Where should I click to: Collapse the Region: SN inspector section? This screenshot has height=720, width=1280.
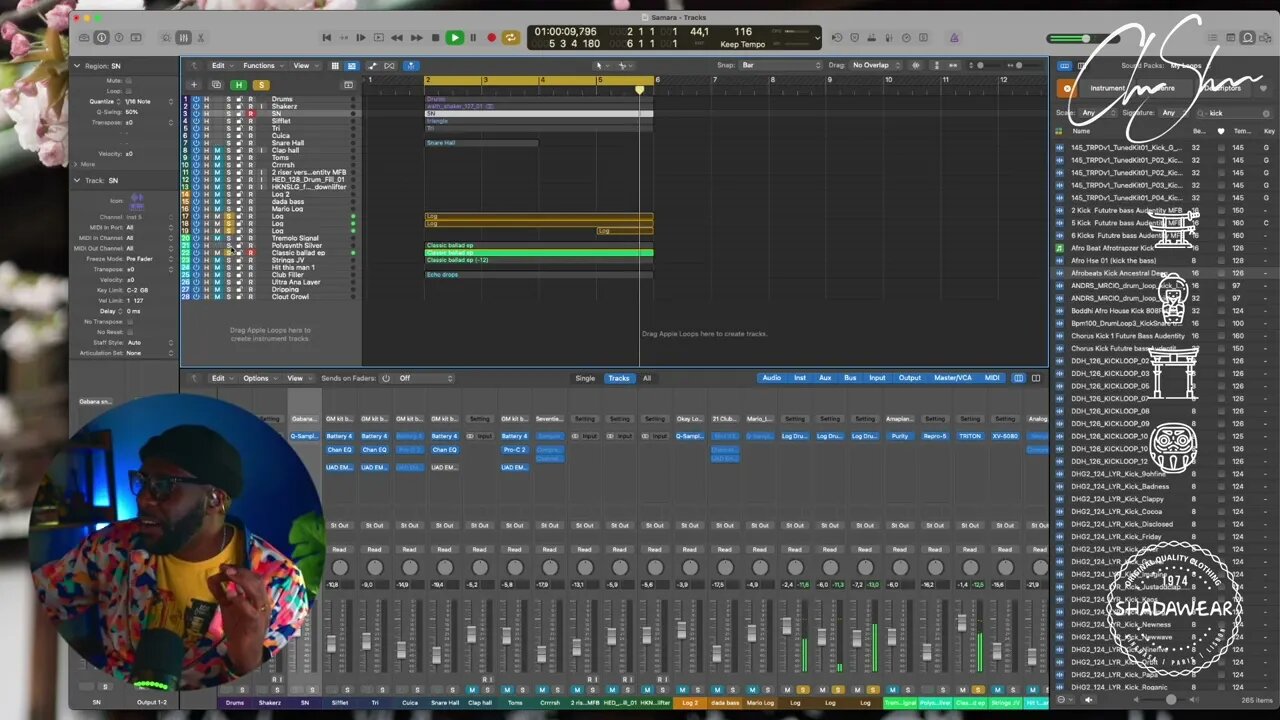pyautogui.click(x=77, y=66)
